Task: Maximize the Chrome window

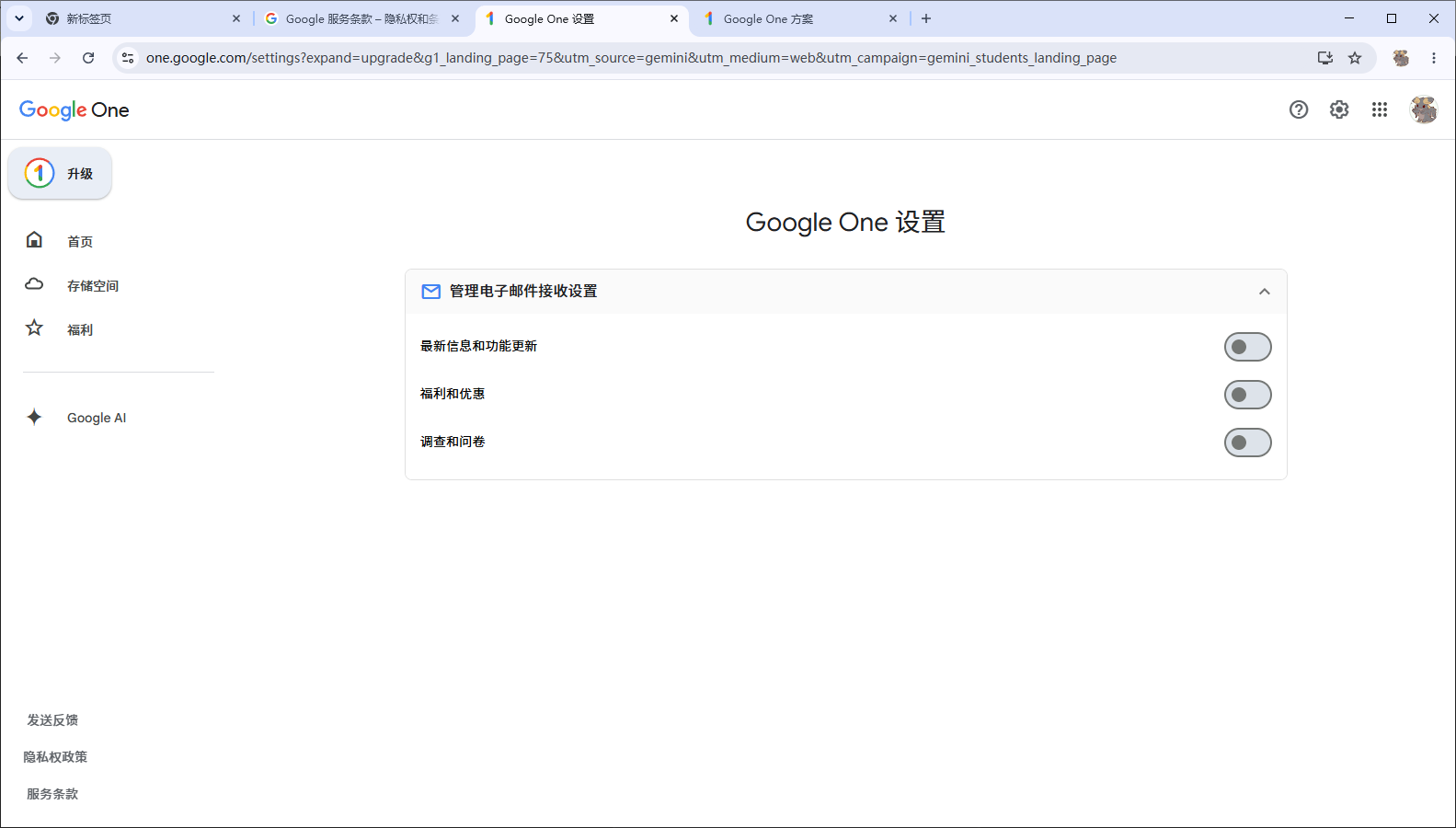Action: tap(1392, 18)
